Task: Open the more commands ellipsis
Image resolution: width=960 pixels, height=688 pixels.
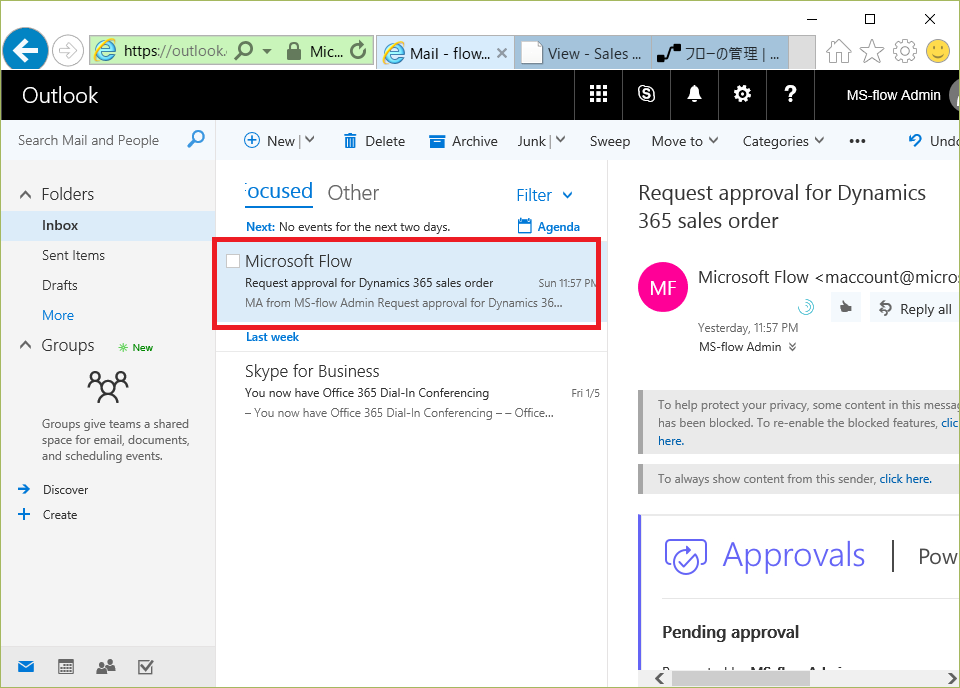Action: [x=857, y=141]
